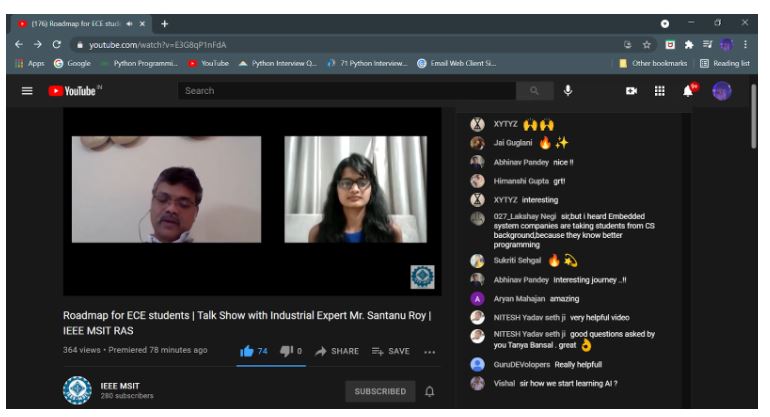Toggle the channel notification bell beside Subscribed
770x417 pixels.
430,391
